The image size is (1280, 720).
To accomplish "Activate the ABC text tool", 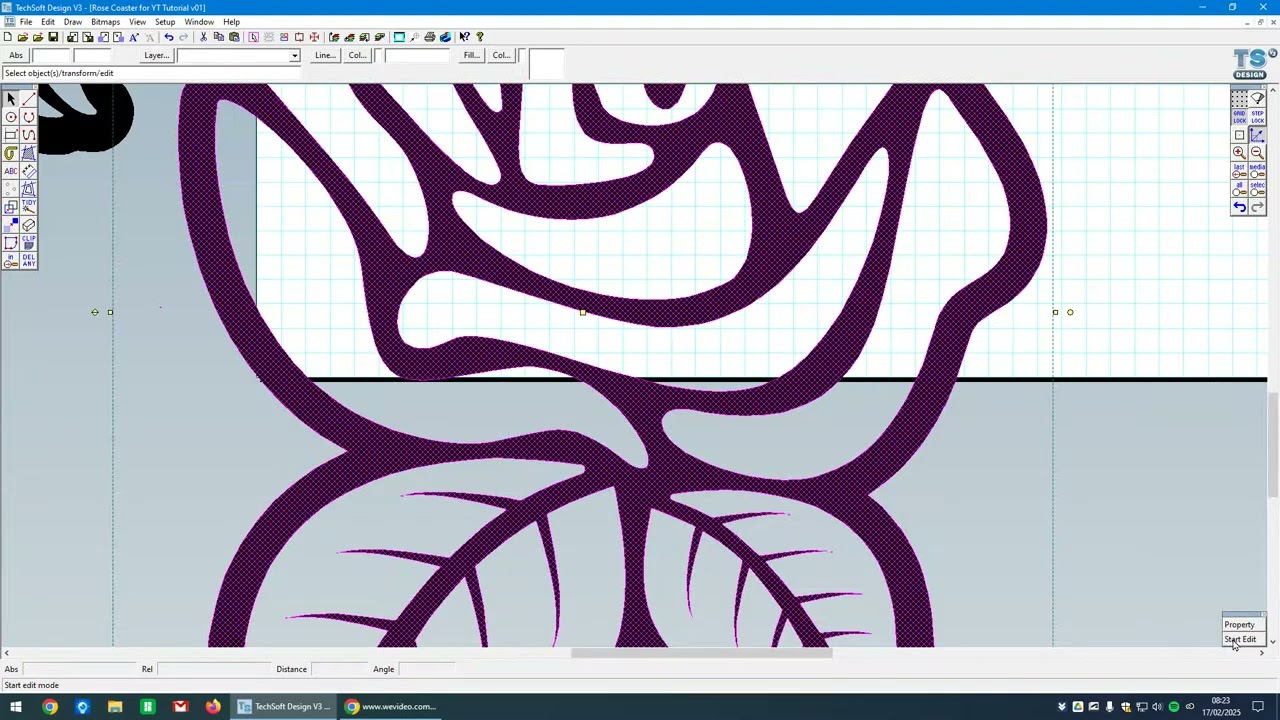I will tap(11, 171).
